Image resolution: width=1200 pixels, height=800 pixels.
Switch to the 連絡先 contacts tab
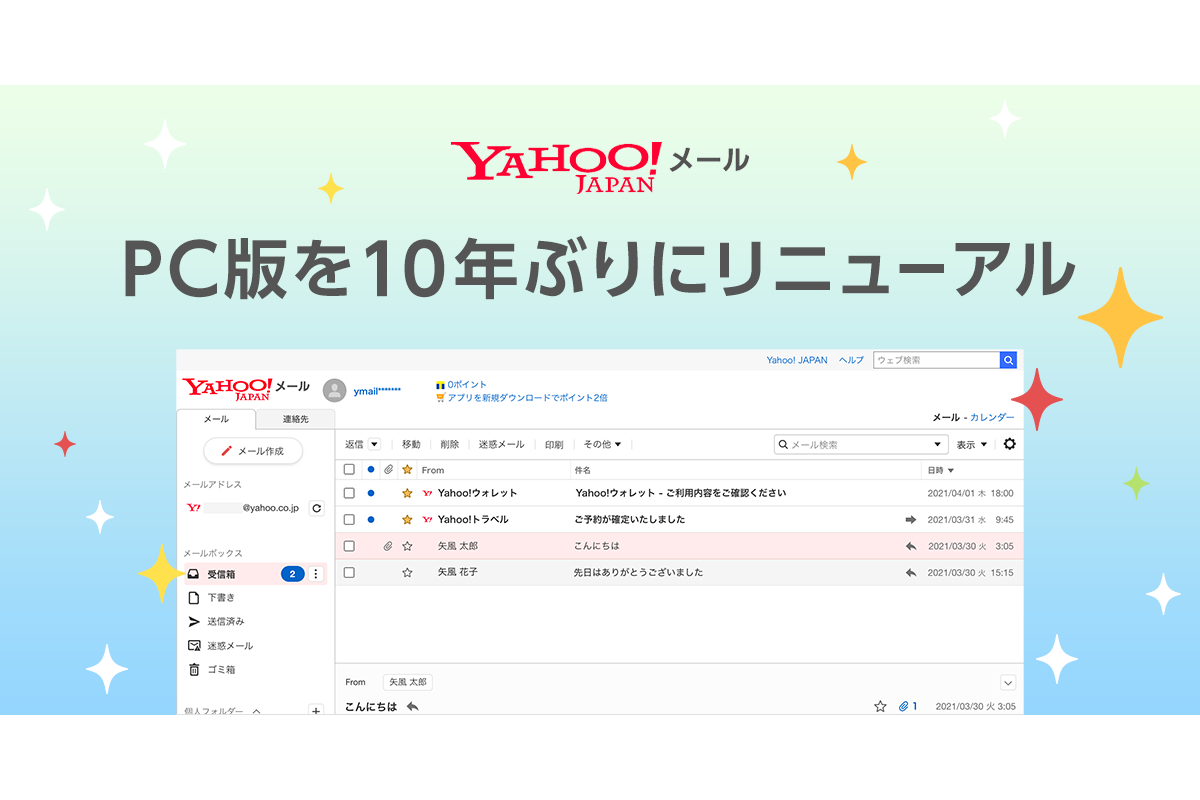(x=295, y=419)
